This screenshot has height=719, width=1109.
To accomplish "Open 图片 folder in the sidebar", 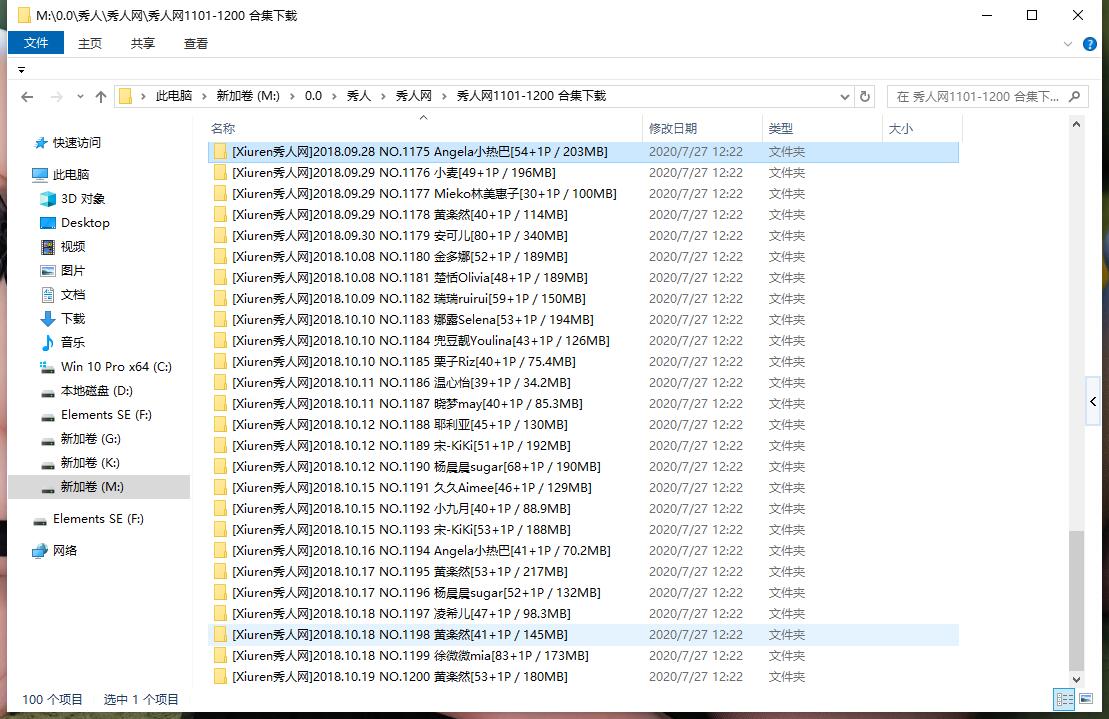I will coord(63,271).
